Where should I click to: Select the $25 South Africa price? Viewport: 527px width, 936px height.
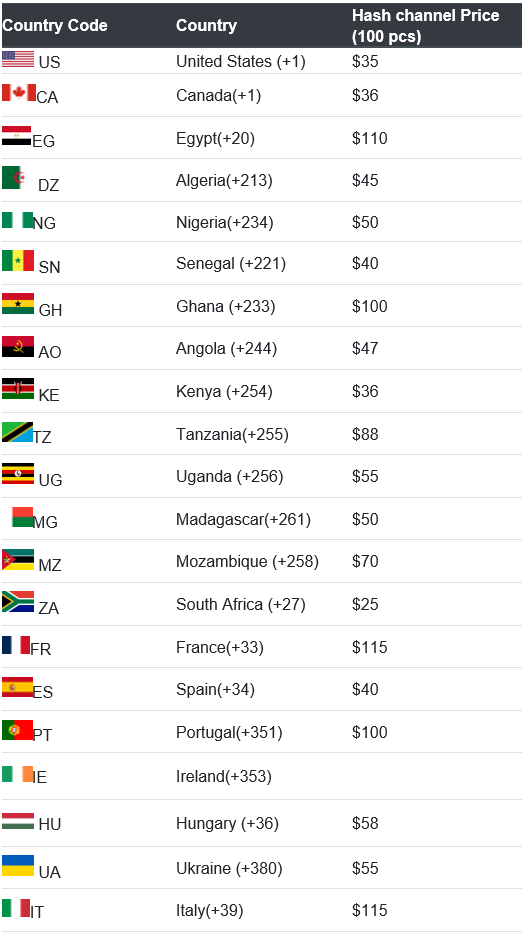(365, 605)
